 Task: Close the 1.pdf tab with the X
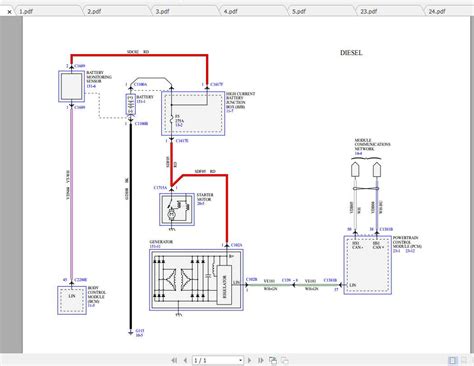point(9,12)
